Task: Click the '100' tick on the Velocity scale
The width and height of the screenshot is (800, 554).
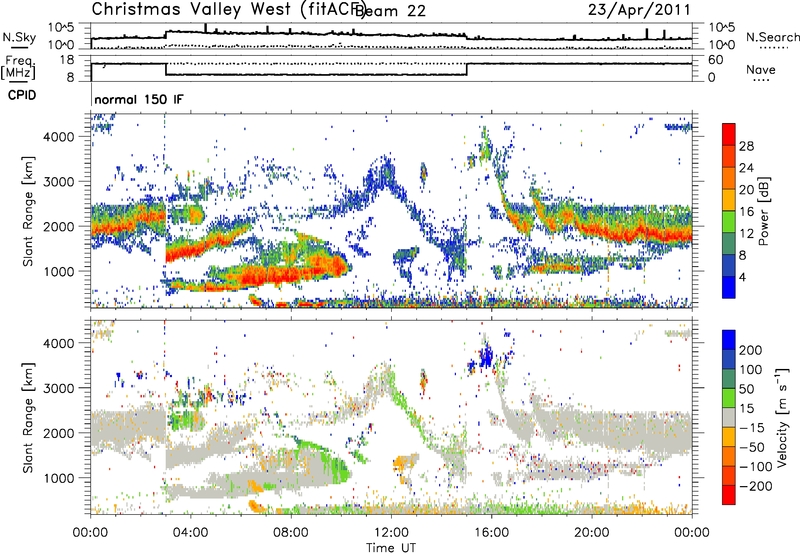Action: click(751, 369)
